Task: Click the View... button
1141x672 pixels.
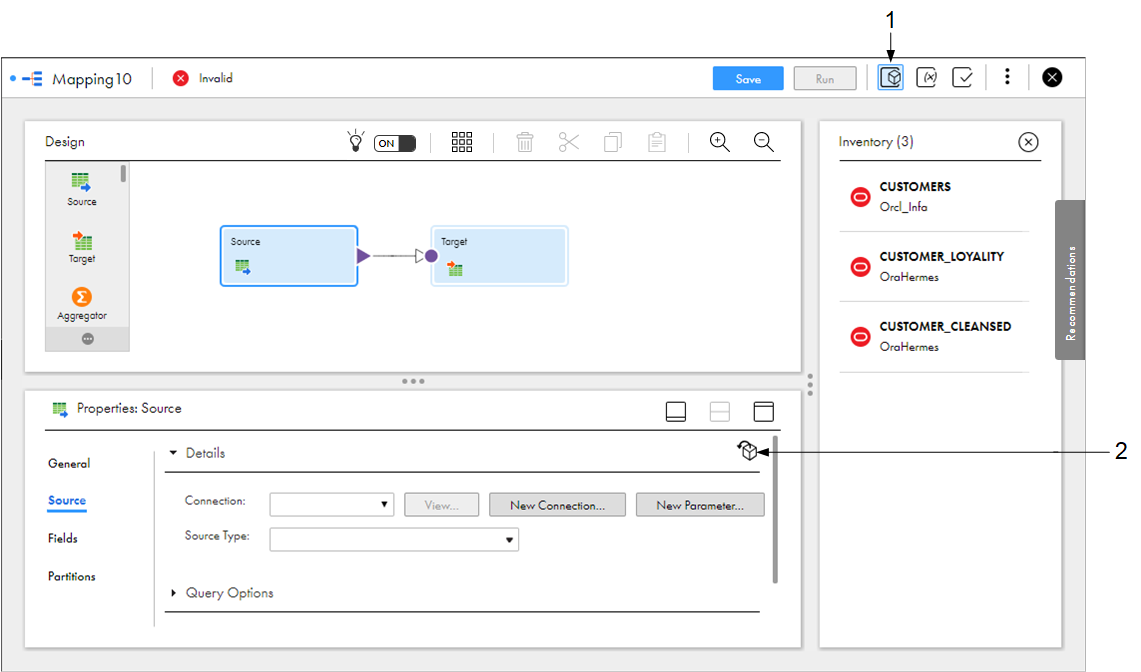Action: coord(442,505)
